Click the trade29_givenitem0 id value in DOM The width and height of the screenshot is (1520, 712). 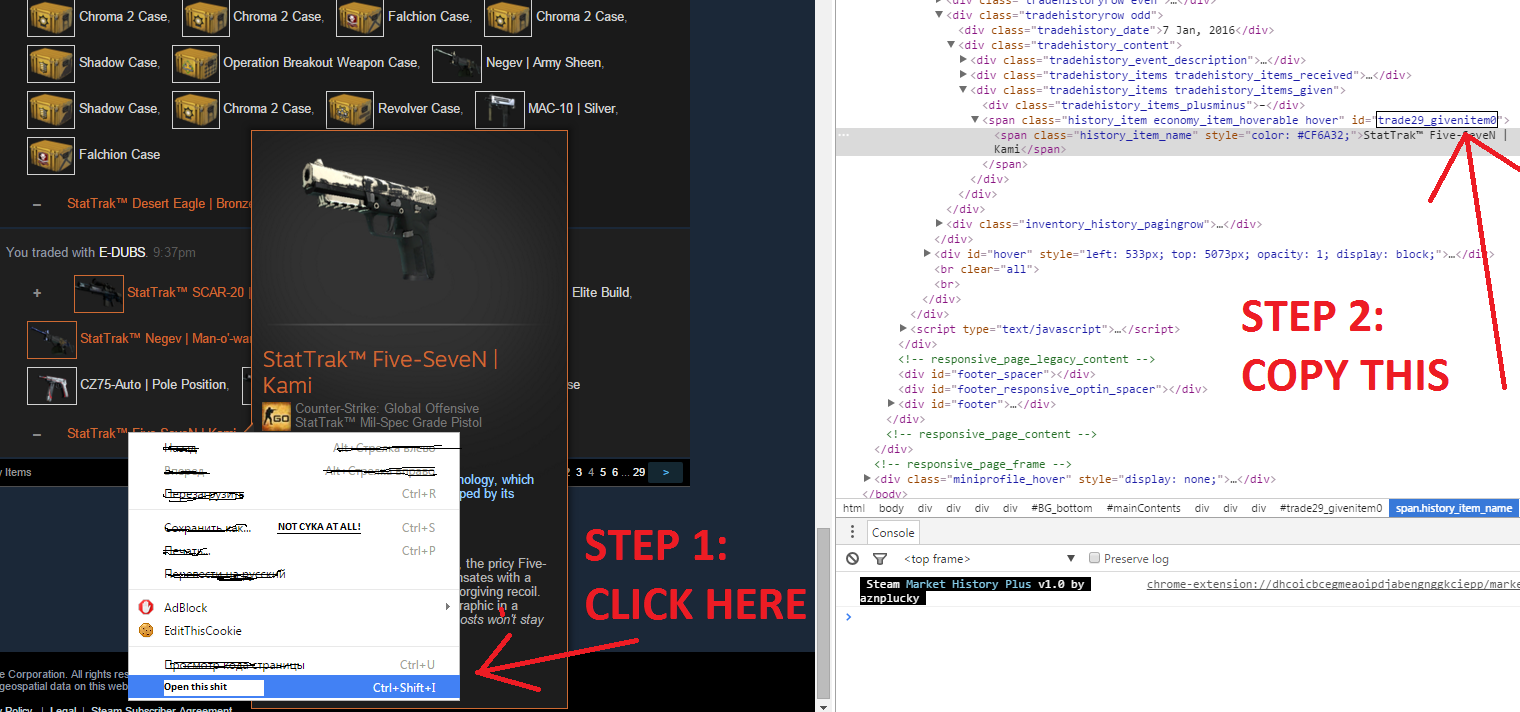[x=1436, y=120]
